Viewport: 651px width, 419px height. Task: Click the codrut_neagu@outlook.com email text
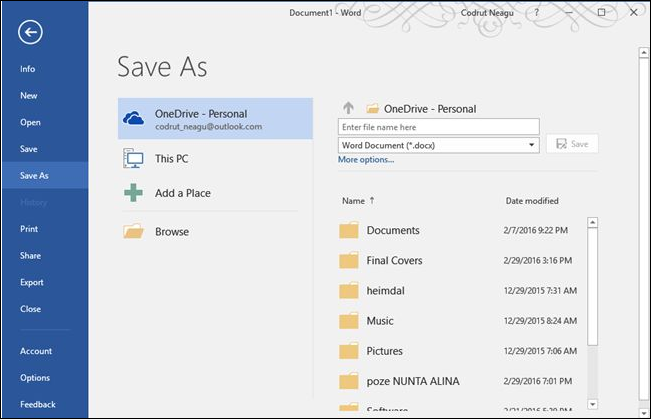[x=208, y=127]
